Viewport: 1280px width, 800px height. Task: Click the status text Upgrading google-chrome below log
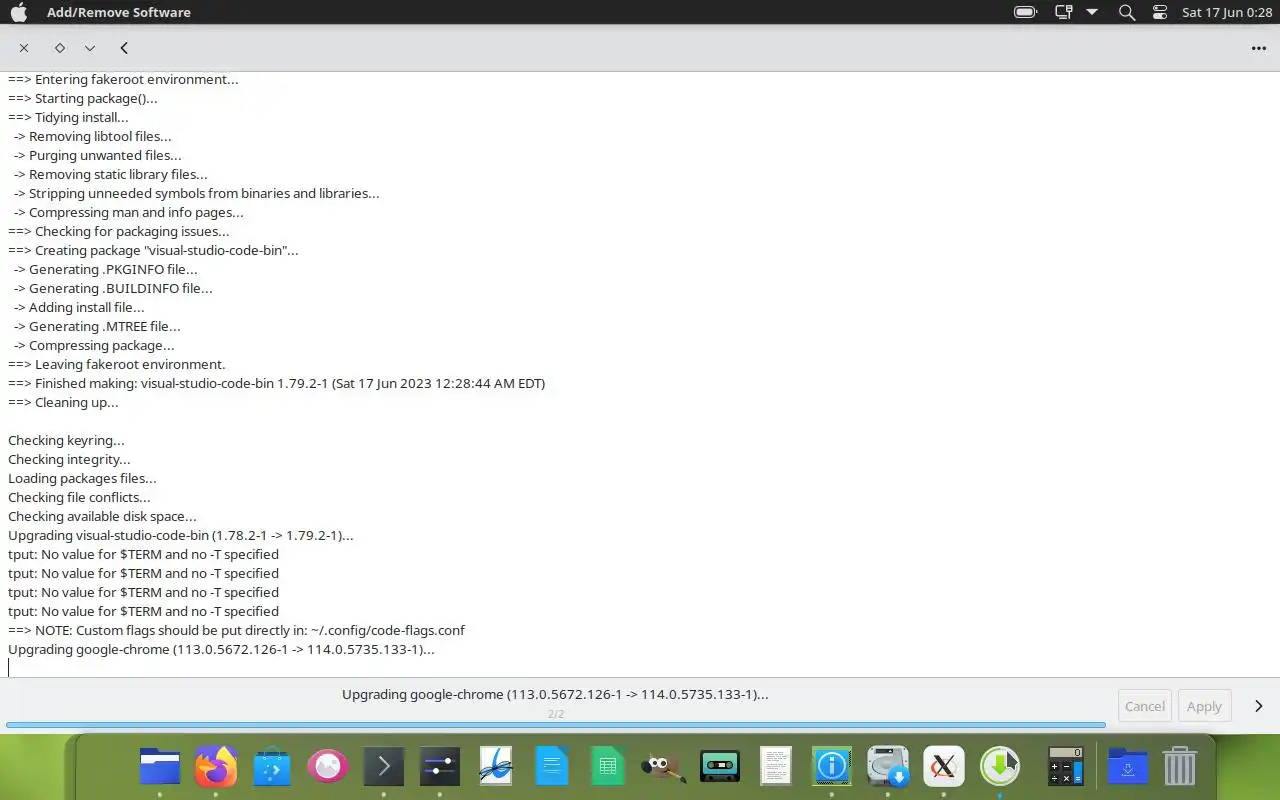[x=555, y=694]
